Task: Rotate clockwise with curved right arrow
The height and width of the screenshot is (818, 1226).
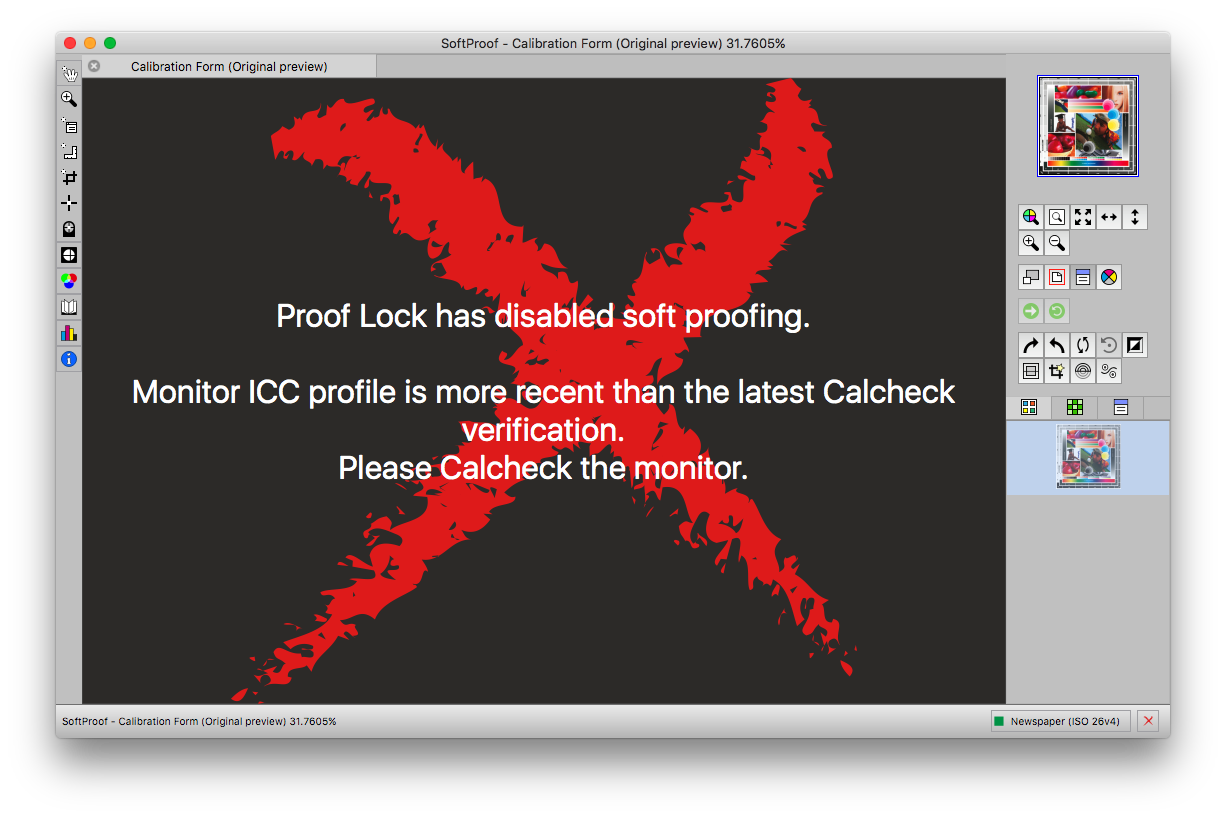Action: tap(1031, 346)
